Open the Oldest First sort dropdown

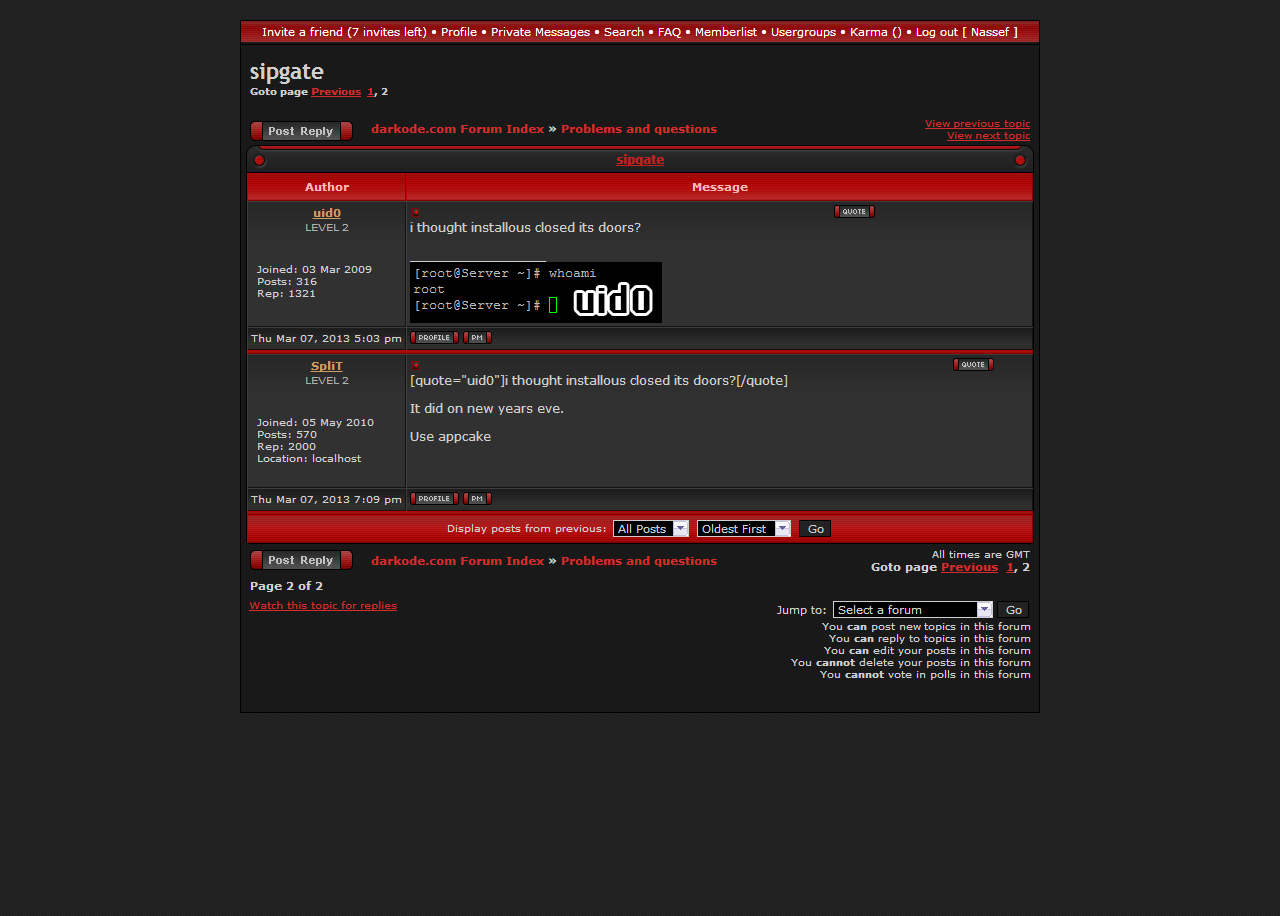[x=743, y=529]
